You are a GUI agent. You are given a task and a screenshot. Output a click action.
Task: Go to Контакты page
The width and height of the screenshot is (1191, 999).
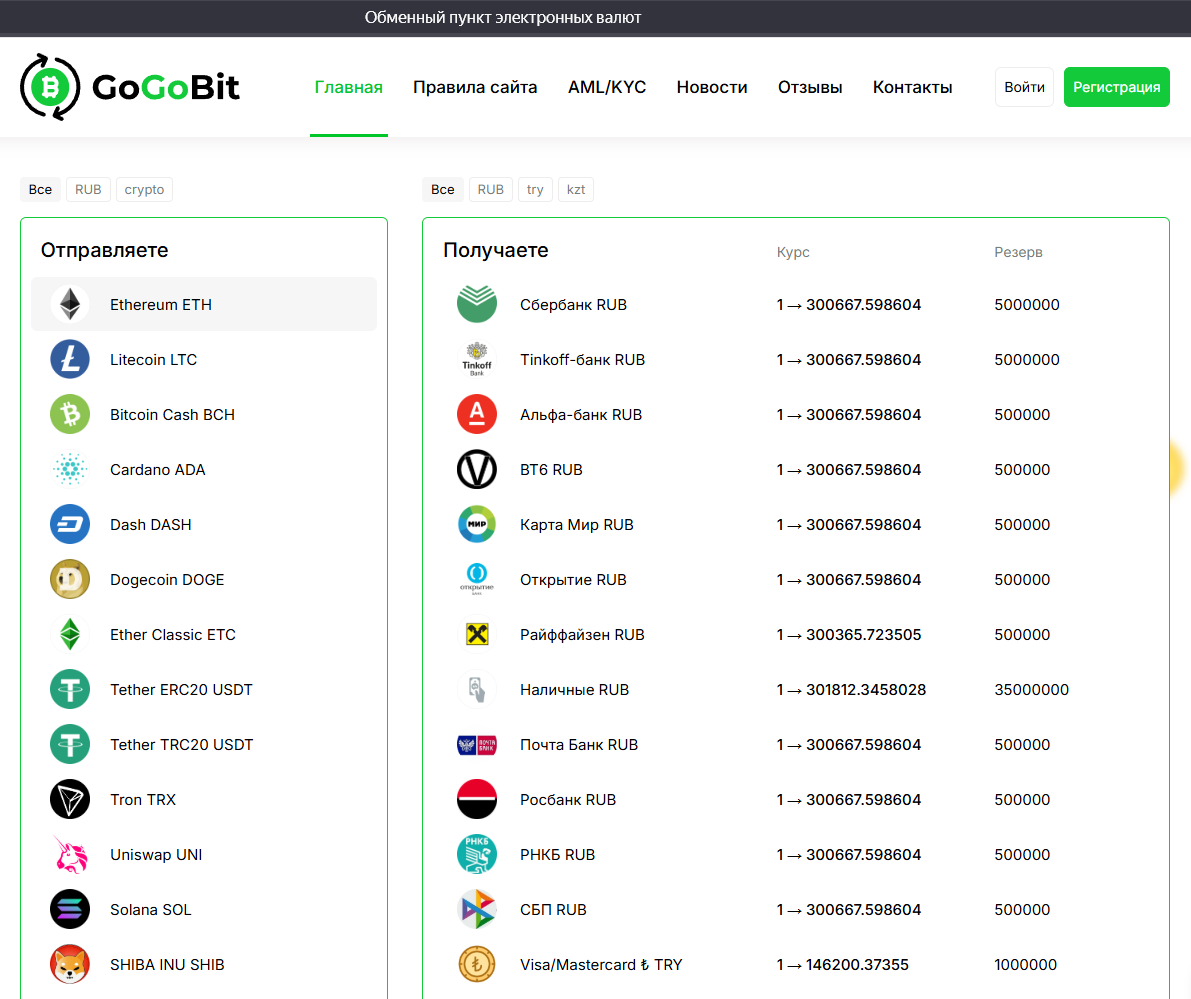912,87
